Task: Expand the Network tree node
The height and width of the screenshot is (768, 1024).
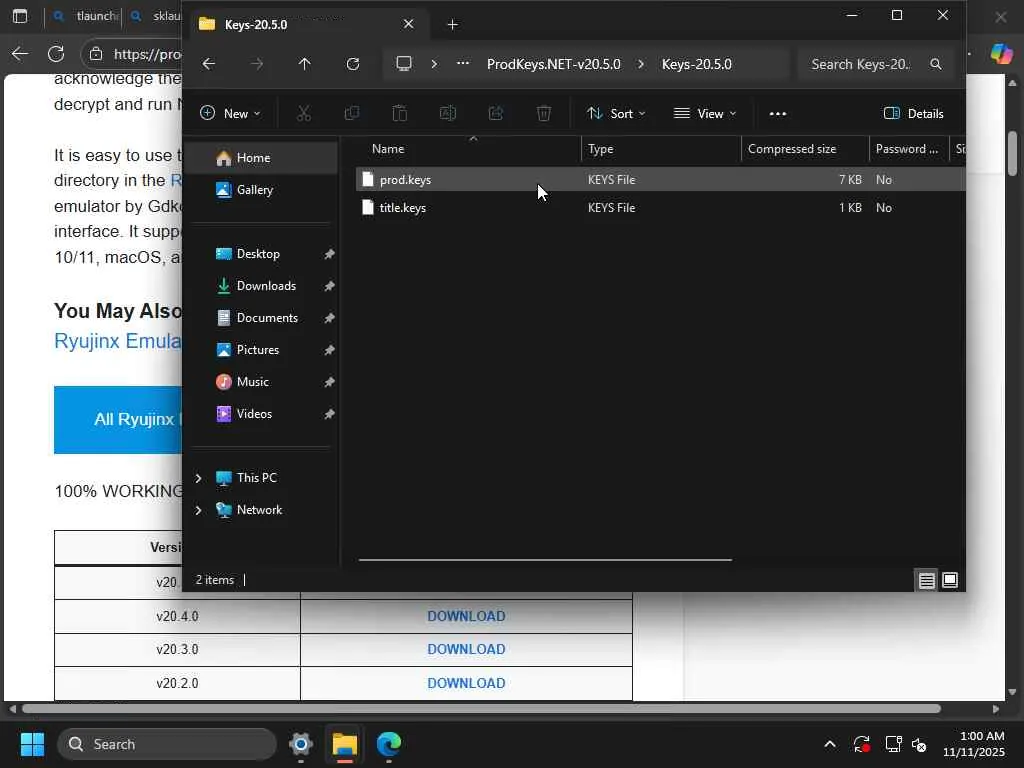Action: (199, 510)
